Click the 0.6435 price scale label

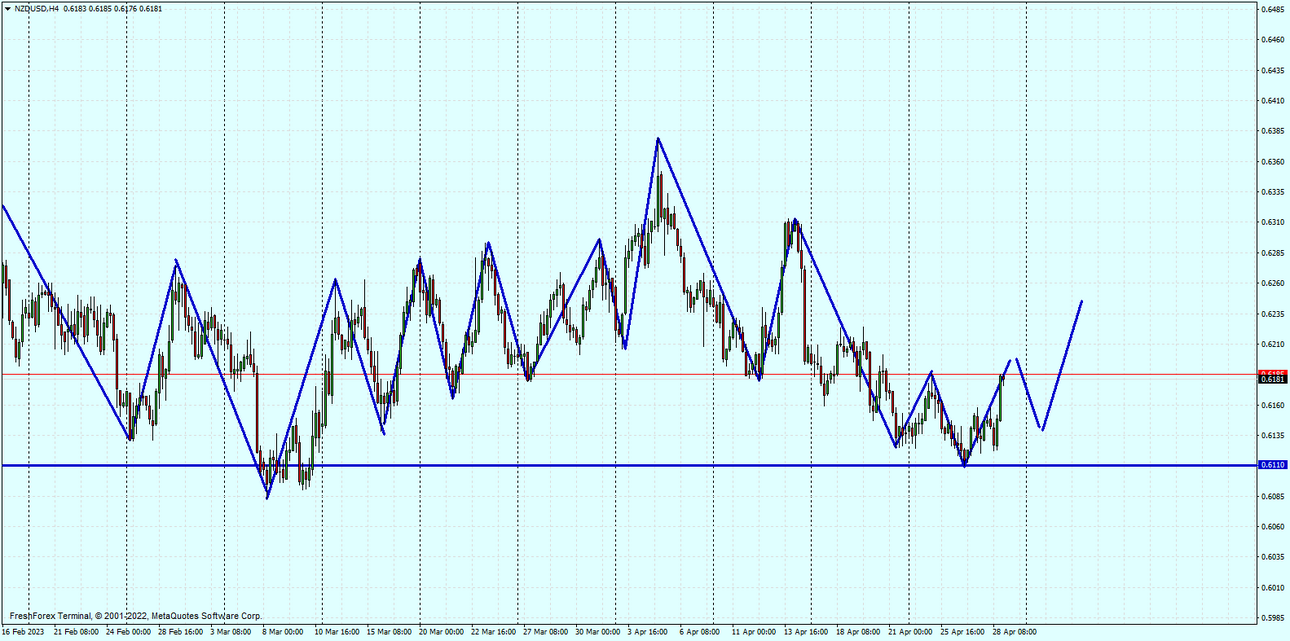pos(1272,71)
